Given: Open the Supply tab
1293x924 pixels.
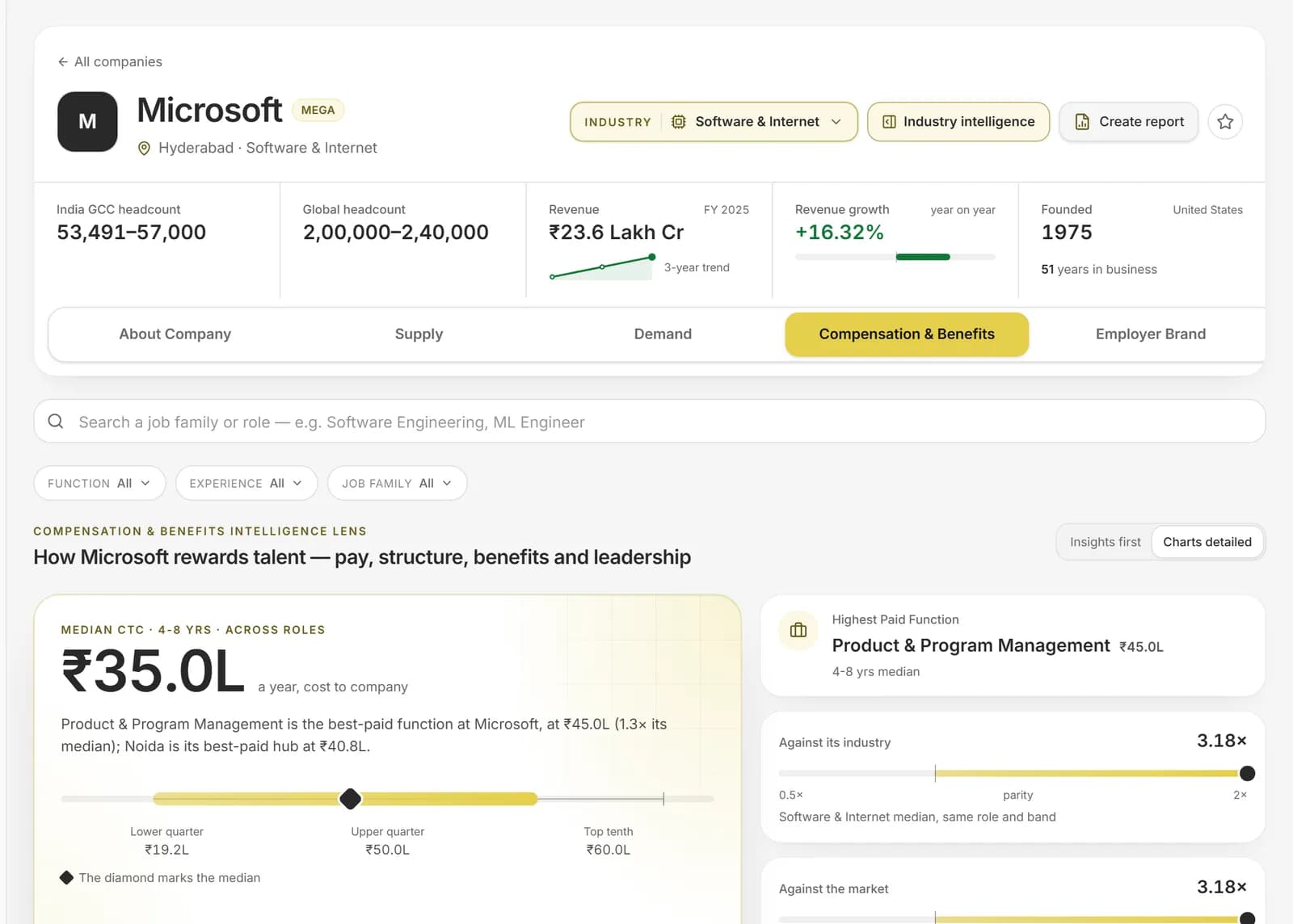Looking at the screenshot, I should [419, 334].
